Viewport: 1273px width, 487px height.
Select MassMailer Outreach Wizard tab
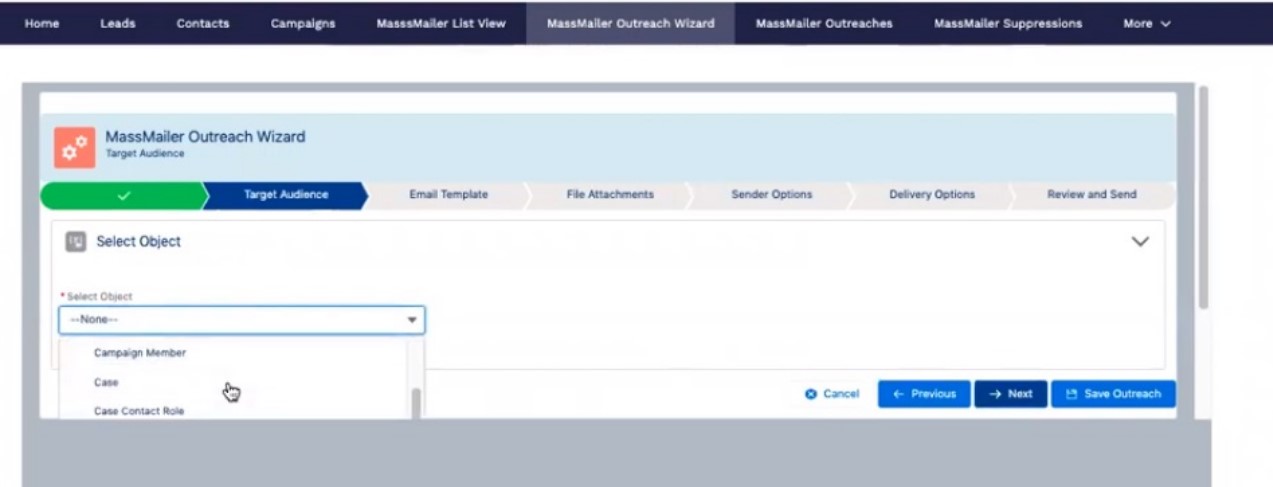(x=631, y=23)
